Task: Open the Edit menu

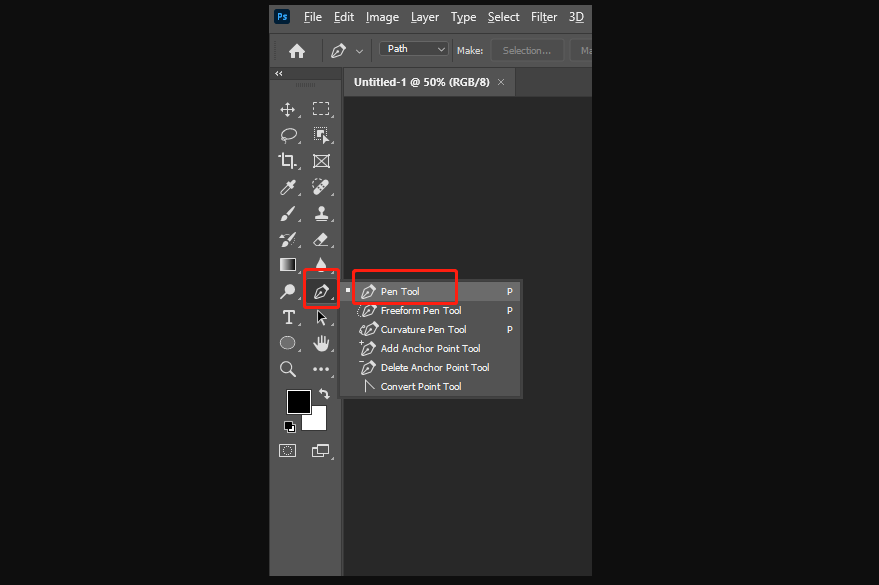Action: (x=344, y=17)
